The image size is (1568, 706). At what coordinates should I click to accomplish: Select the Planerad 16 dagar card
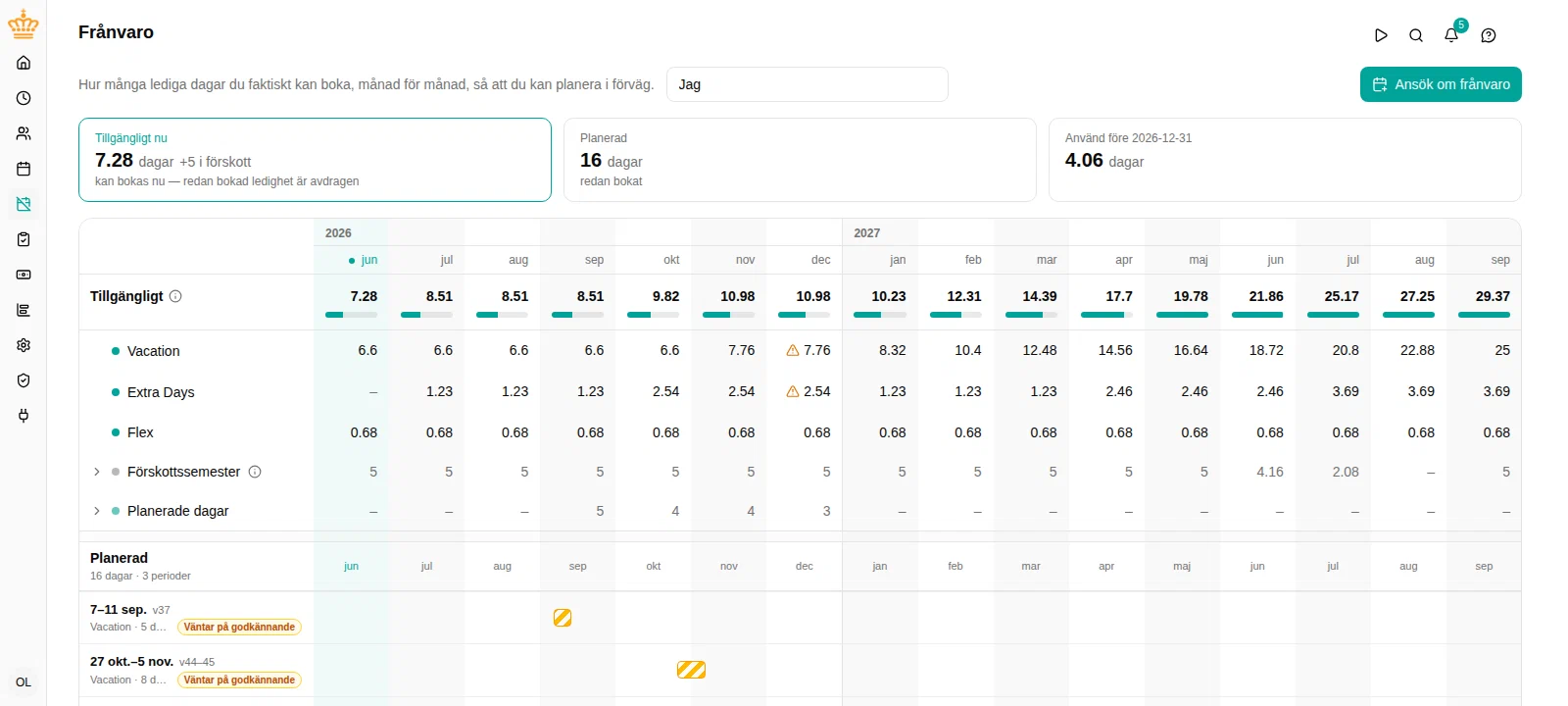tap(800, 160)
